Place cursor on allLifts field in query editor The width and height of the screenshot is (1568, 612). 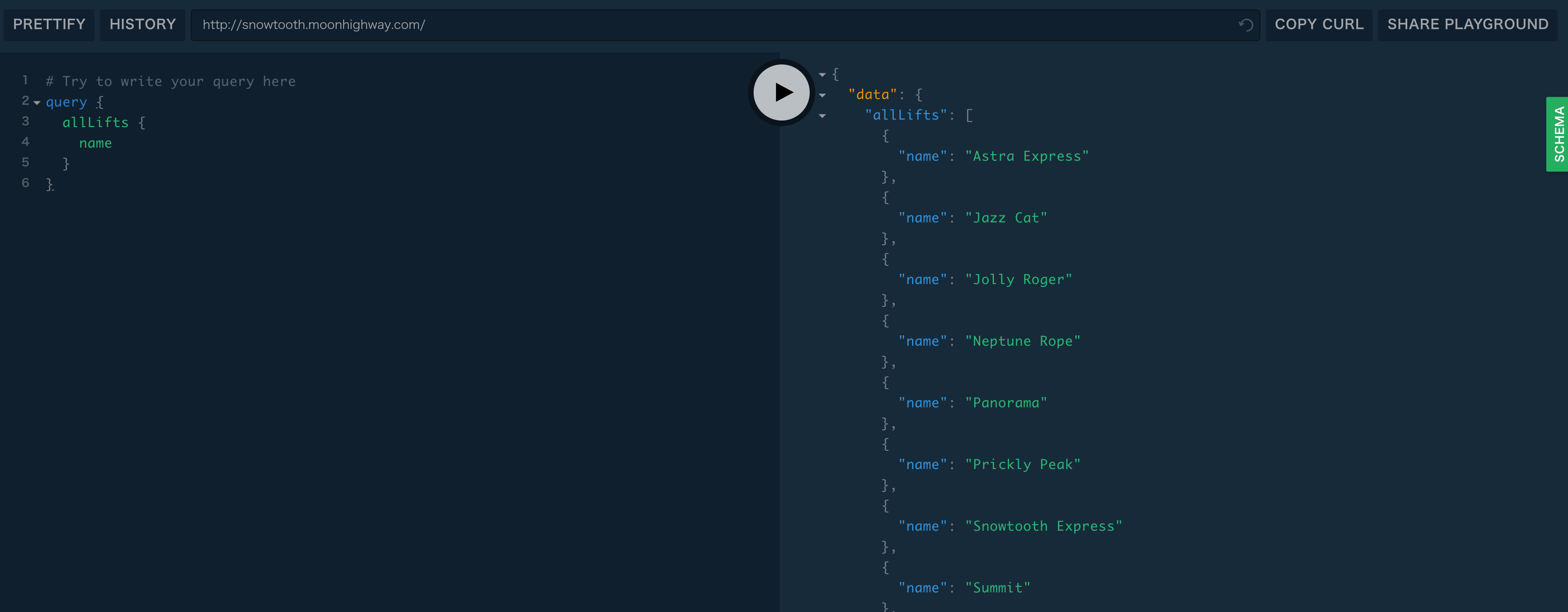(x=95, y=123)
